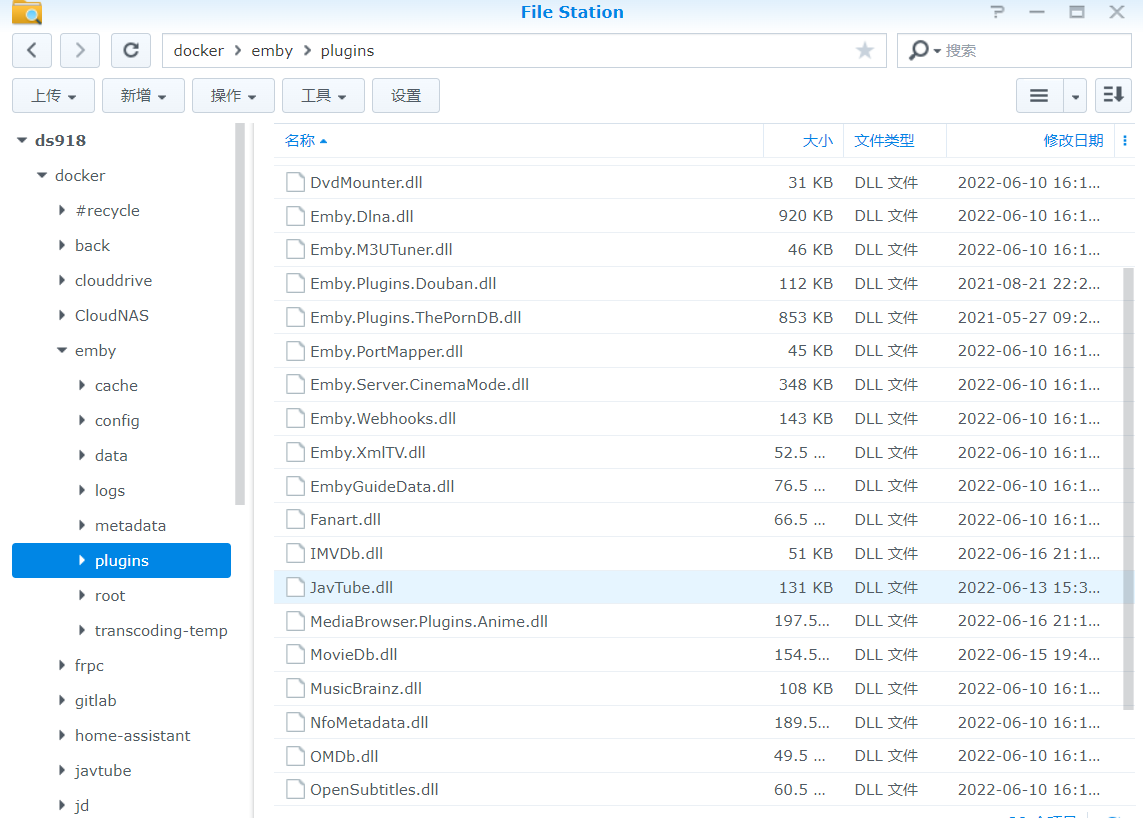The image size is (1143, 818).
Task: Open the 操作 action dropdown
Action: click(233, 96)
